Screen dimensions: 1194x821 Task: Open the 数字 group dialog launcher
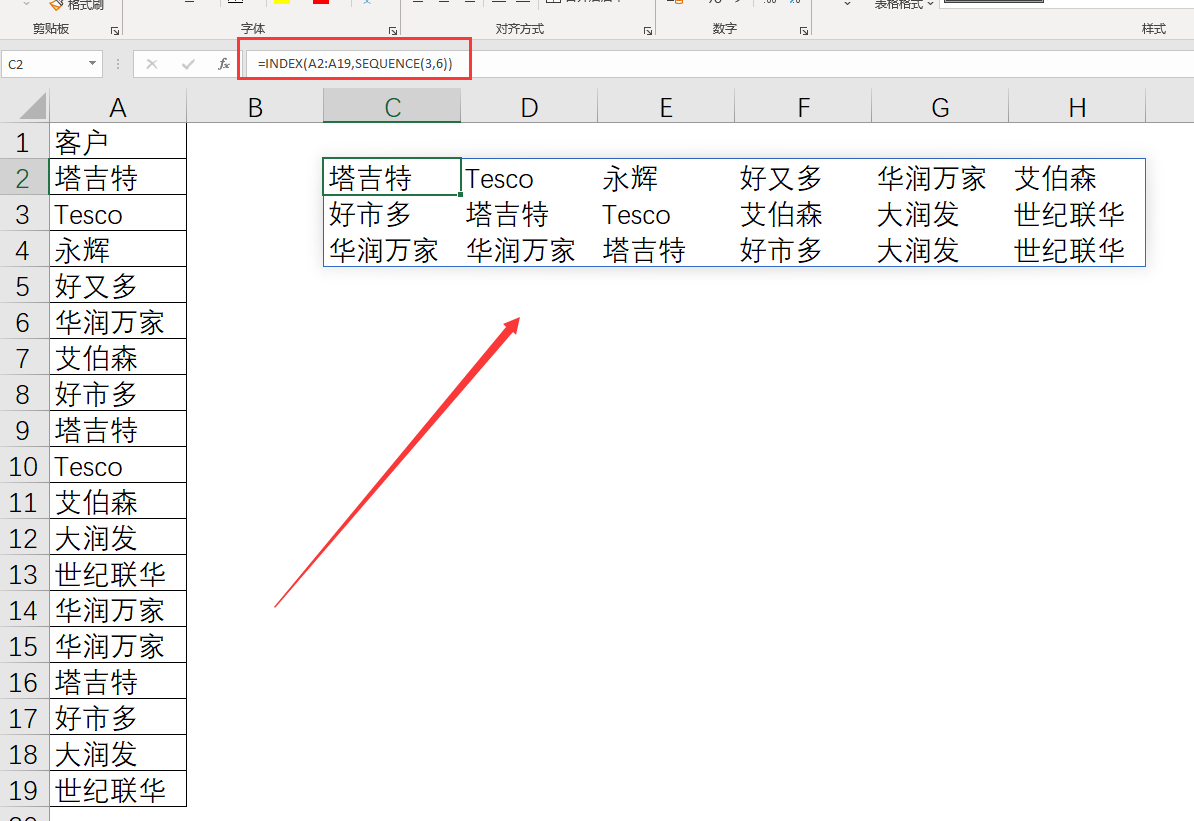click(803, 31)
